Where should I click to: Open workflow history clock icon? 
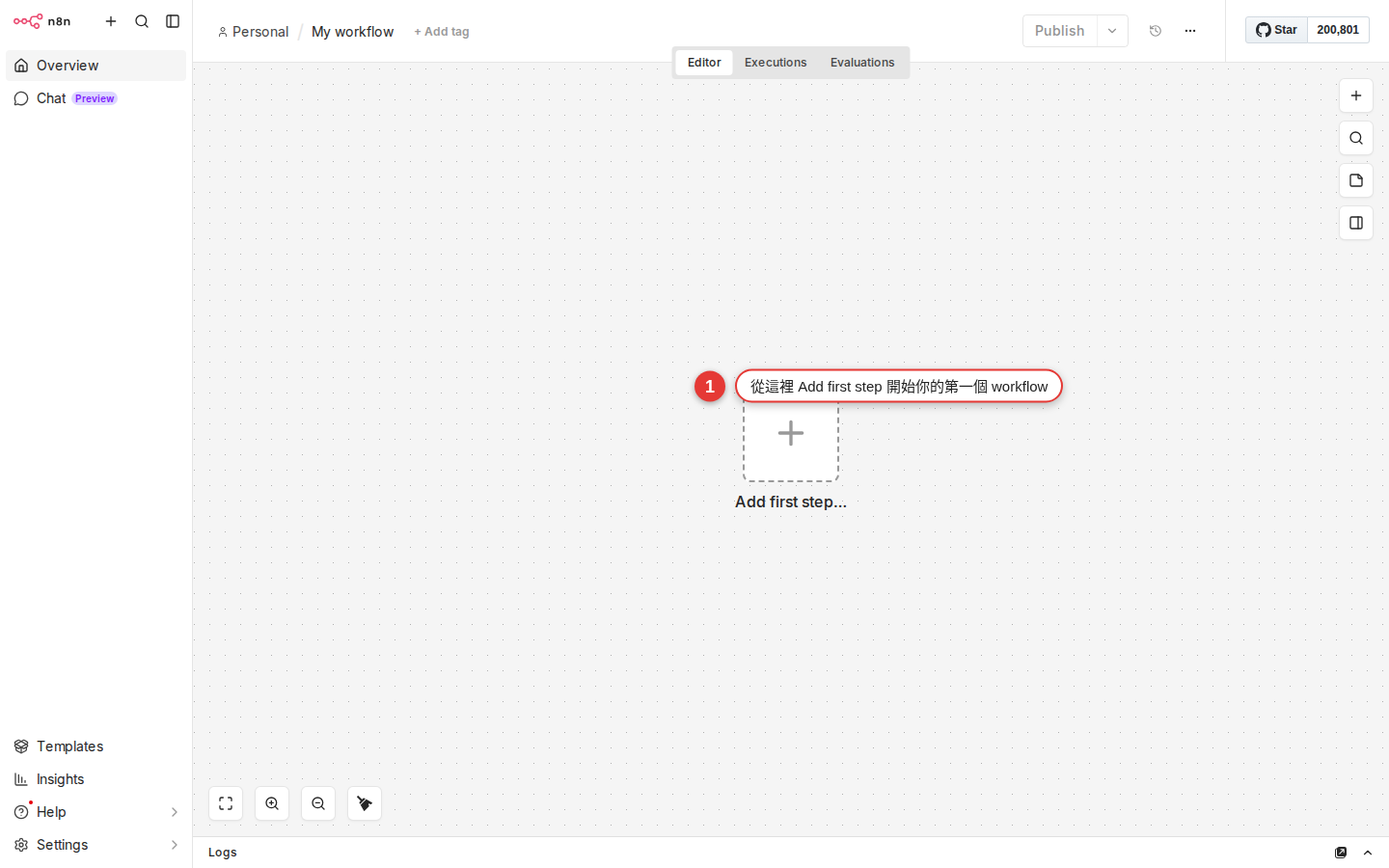pos(1156,31)
